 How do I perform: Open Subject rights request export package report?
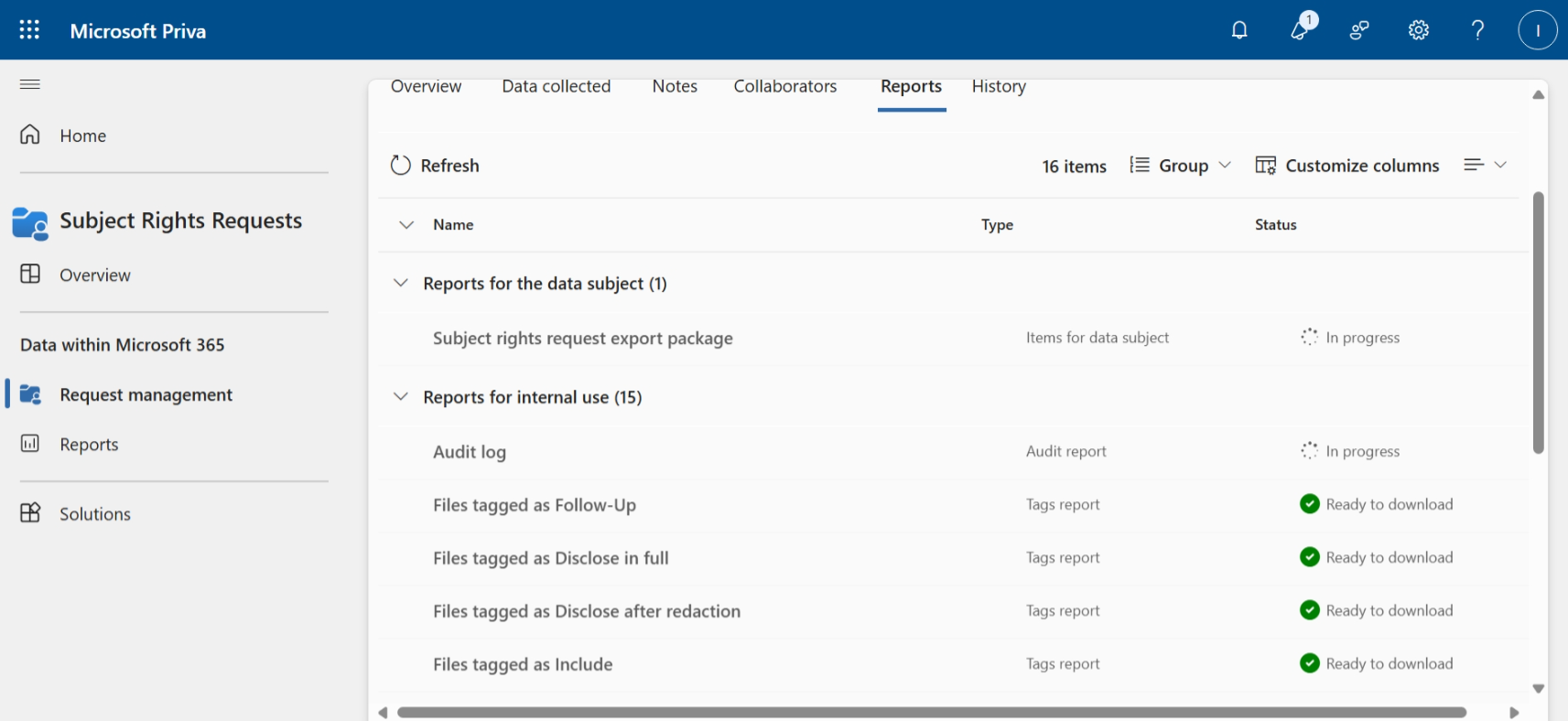click(583, 338)
